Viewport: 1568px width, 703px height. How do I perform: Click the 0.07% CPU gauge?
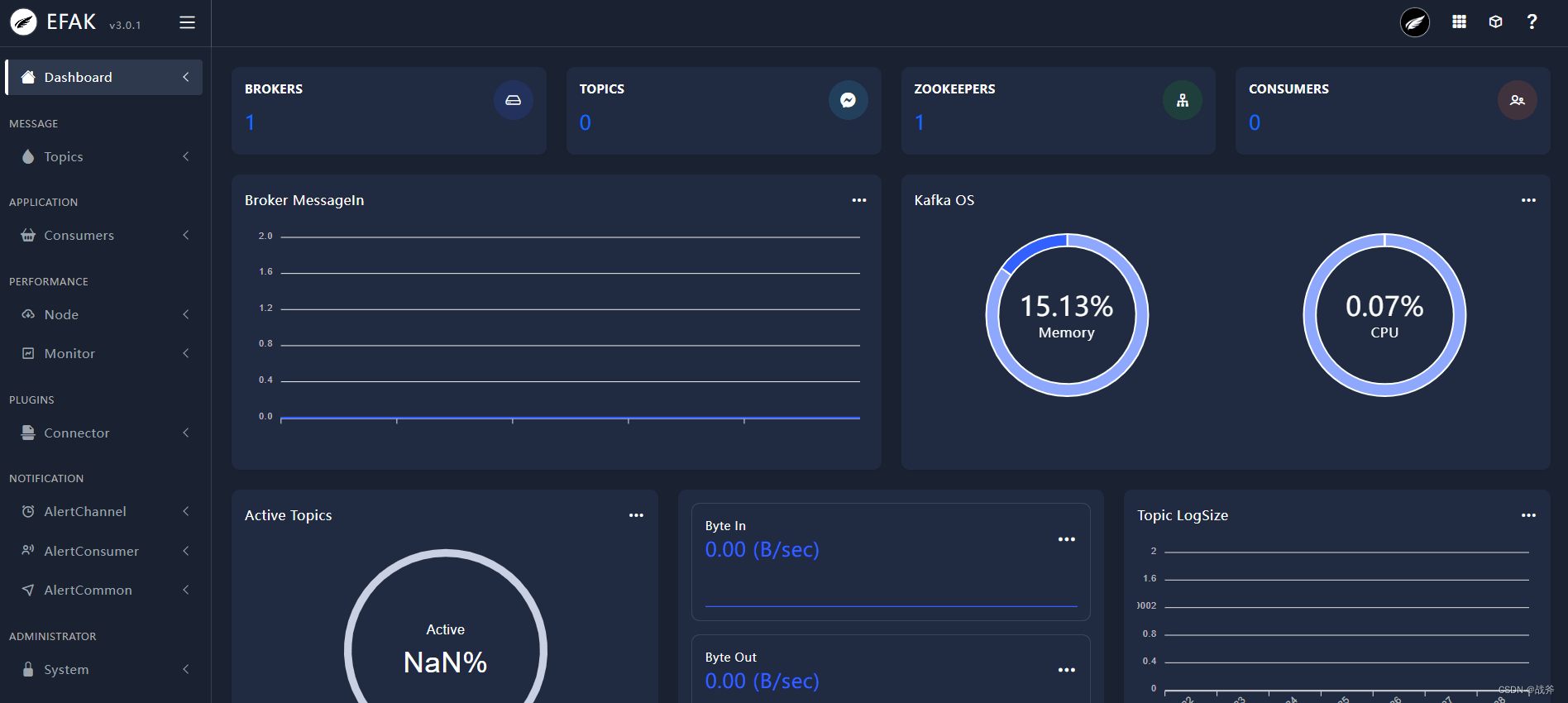[1384, 315]
